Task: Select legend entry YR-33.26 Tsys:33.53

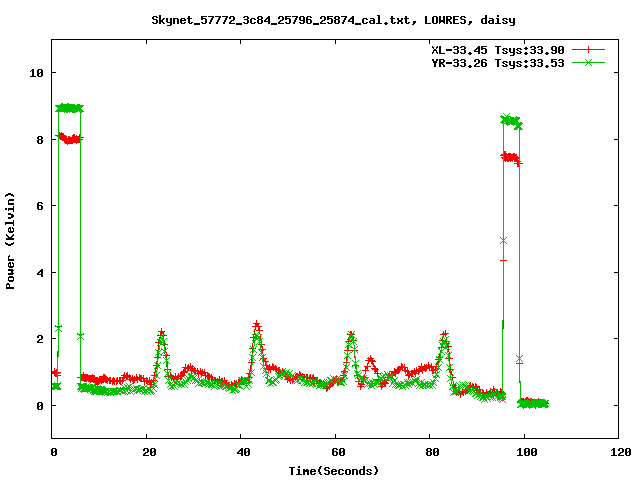Action: pyautogui.click(x=498, y=63)
